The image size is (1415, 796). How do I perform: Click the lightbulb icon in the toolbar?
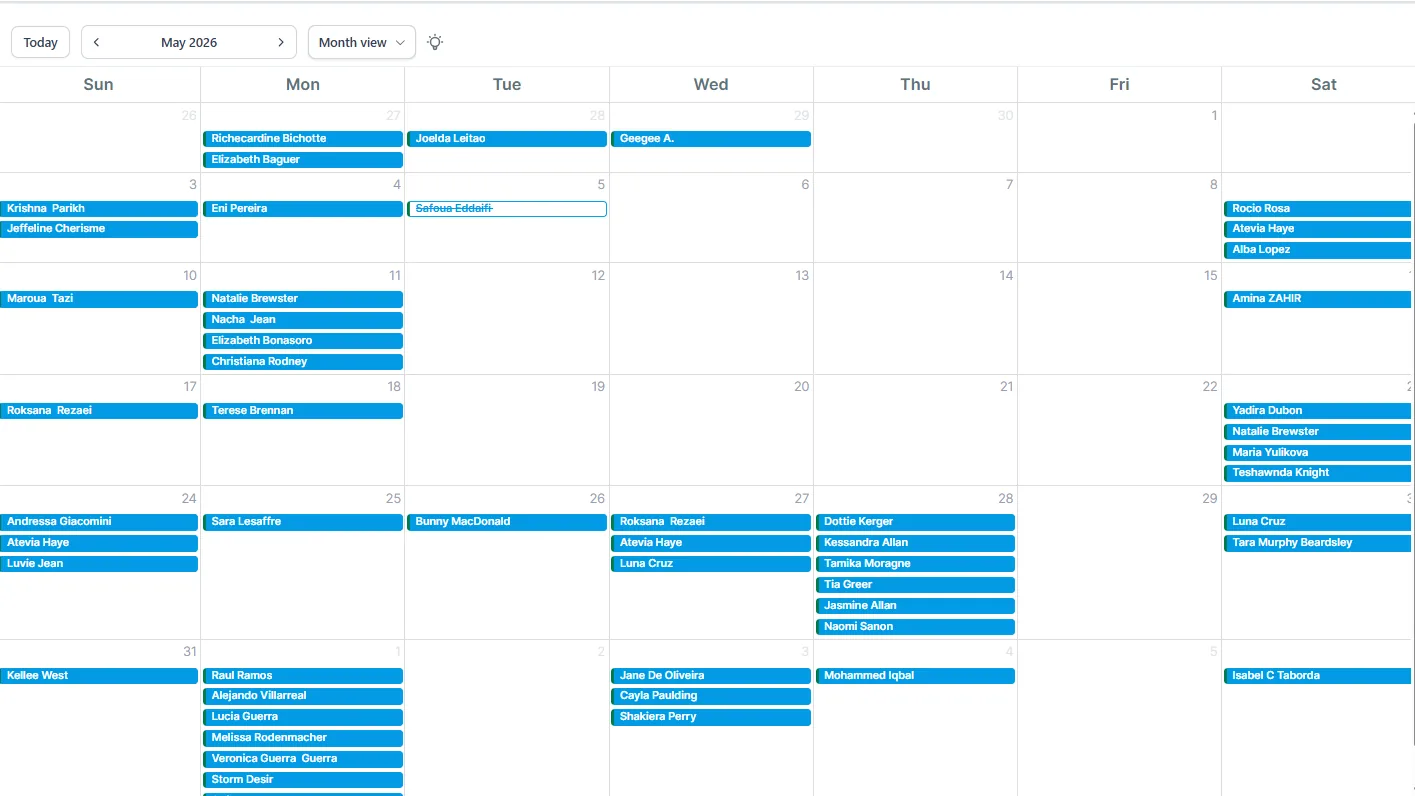tap(435, 42)
